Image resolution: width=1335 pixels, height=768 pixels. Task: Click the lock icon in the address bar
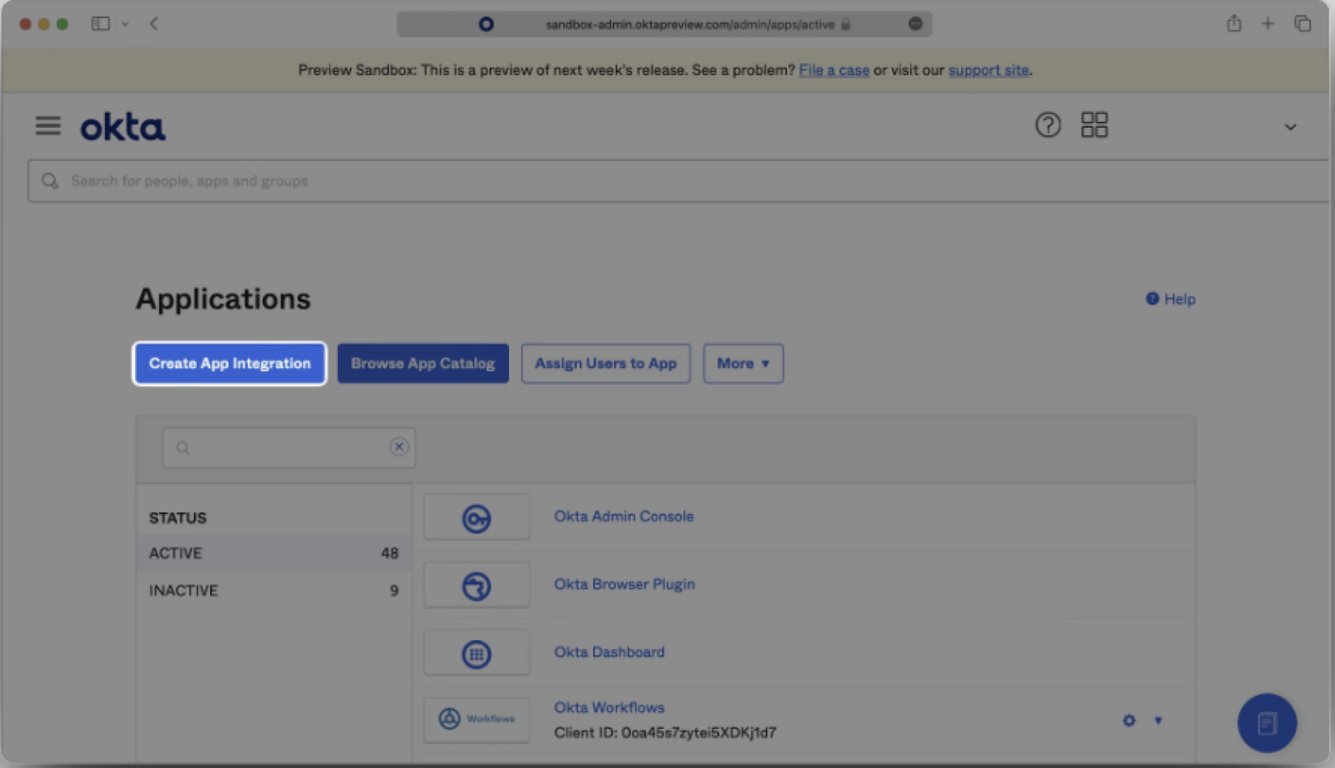coord(846,24)
